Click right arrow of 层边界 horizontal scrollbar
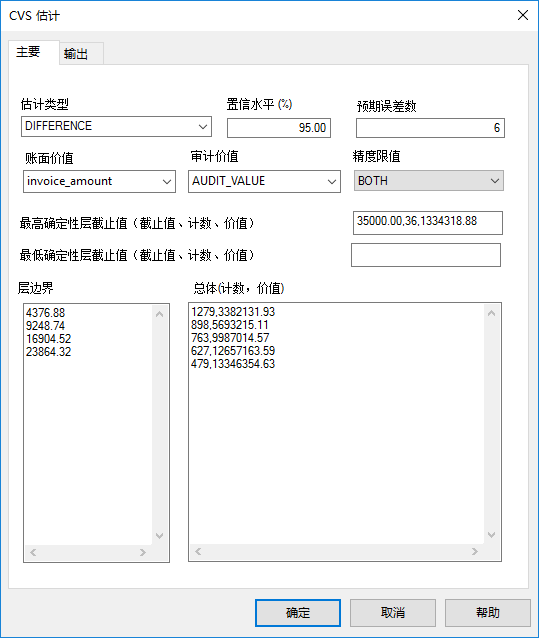 pos(143,553)
